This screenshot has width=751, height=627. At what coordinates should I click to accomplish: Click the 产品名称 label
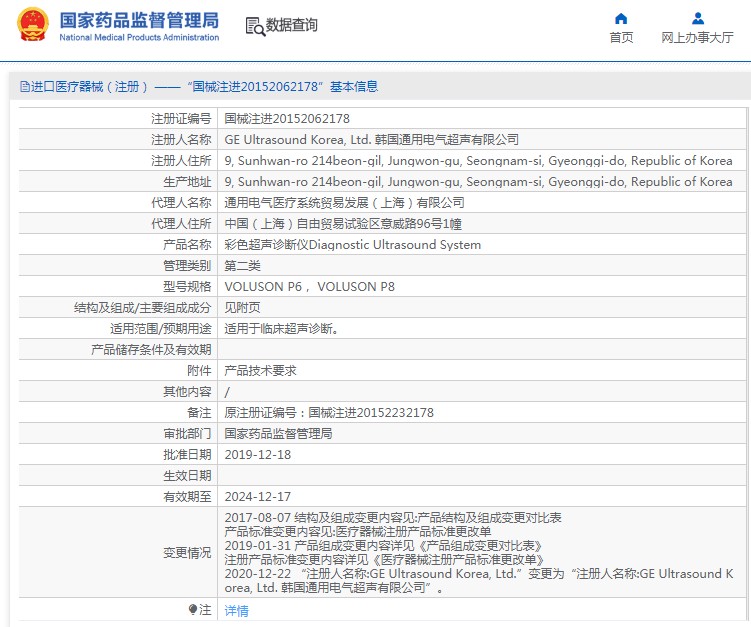(x=187, y=245)
